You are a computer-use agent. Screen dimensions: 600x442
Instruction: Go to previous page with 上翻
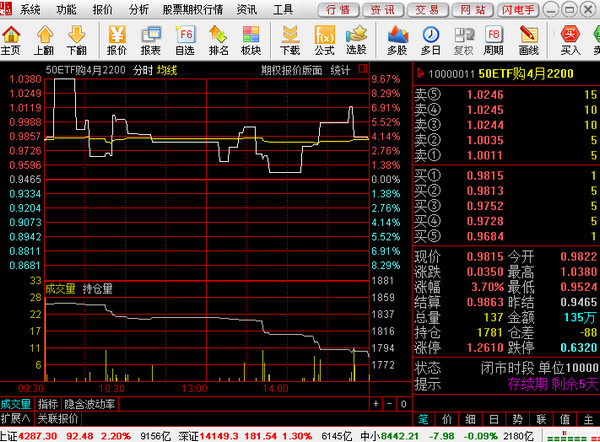(x=43, y=40)
